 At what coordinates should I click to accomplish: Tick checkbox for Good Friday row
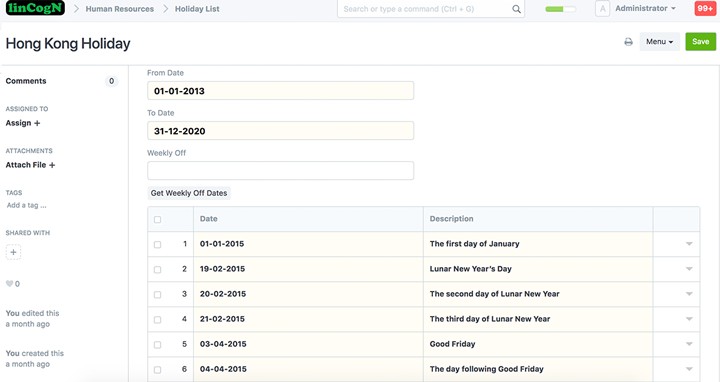[158, 344]
